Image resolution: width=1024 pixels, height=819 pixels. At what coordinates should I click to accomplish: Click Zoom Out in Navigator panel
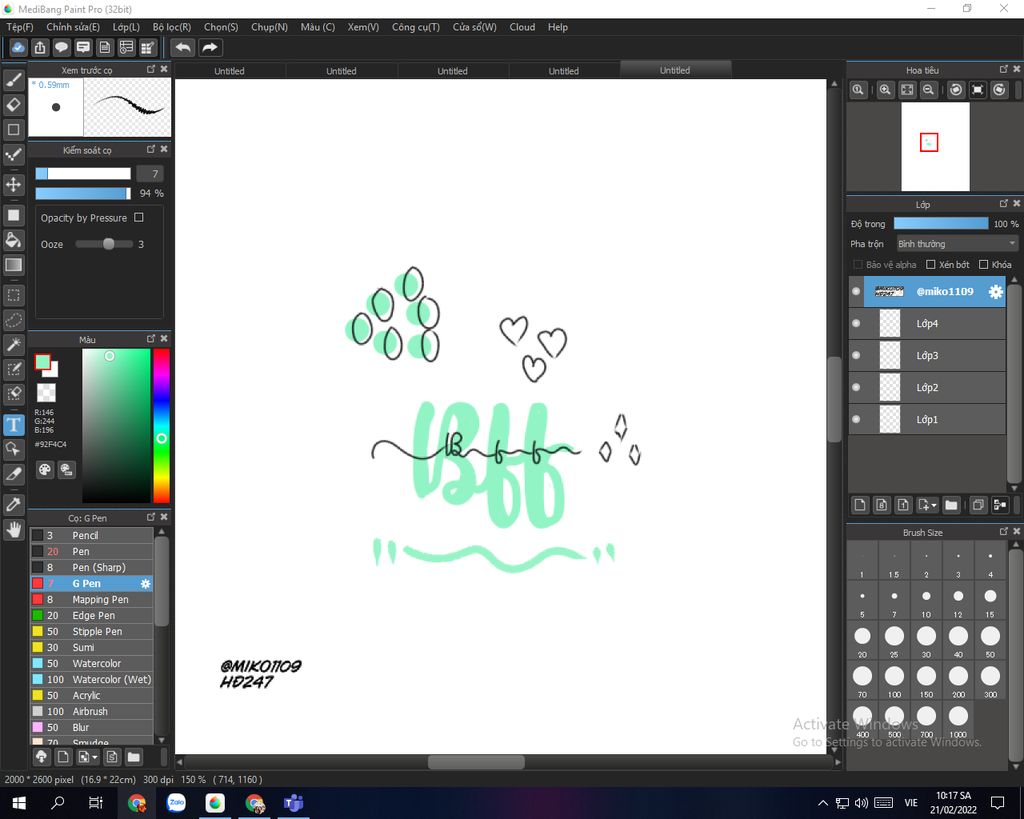(928, 90)
